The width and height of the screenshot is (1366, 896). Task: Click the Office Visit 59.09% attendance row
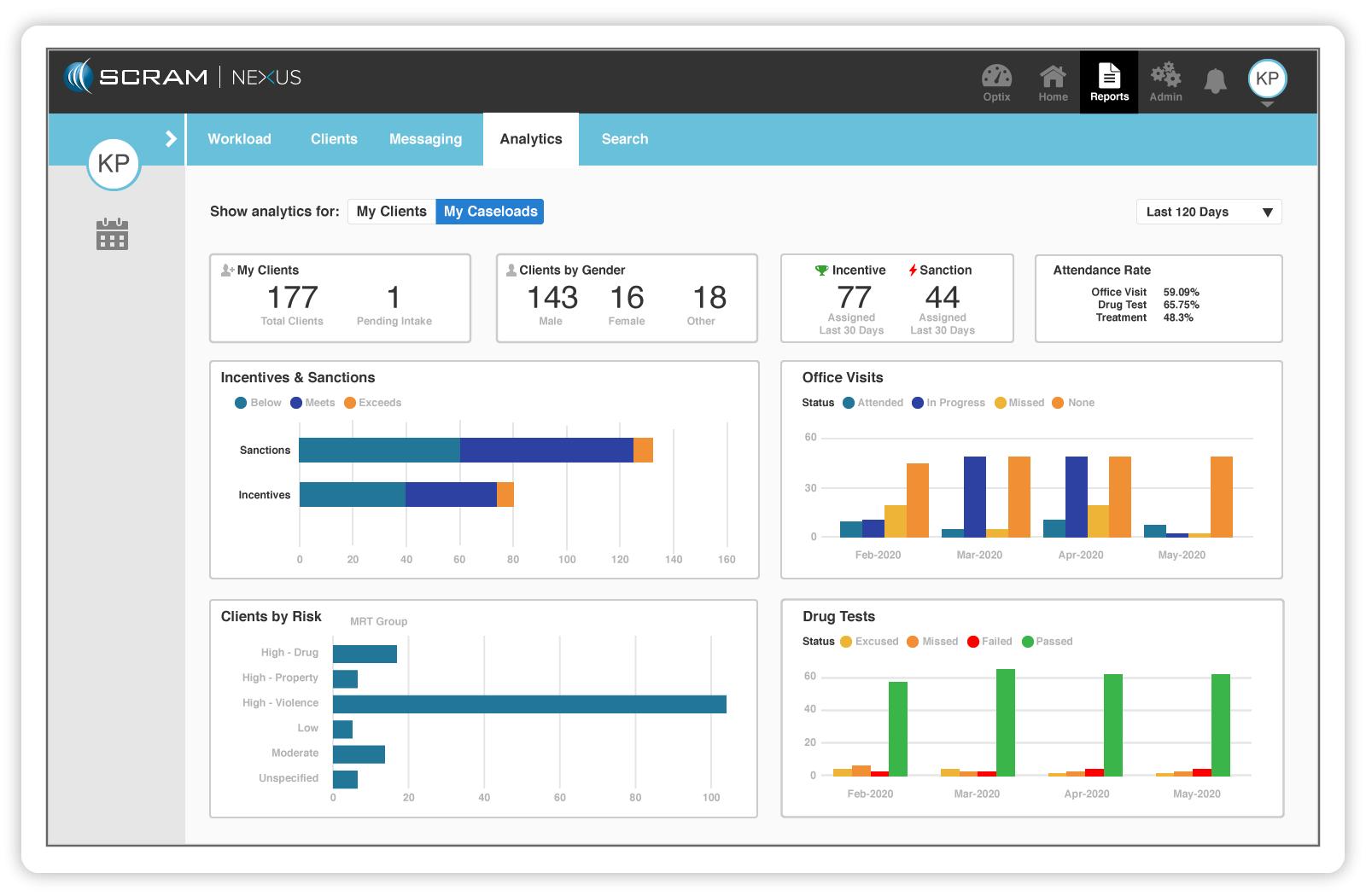pyautogui.click(x=1145, y=292)
